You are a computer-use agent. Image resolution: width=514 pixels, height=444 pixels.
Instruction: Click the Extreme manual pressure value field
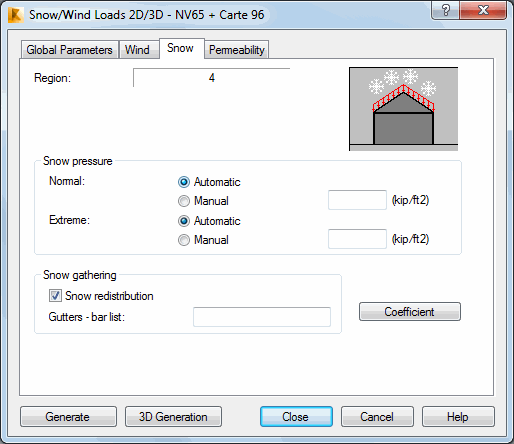pos(357,239)
